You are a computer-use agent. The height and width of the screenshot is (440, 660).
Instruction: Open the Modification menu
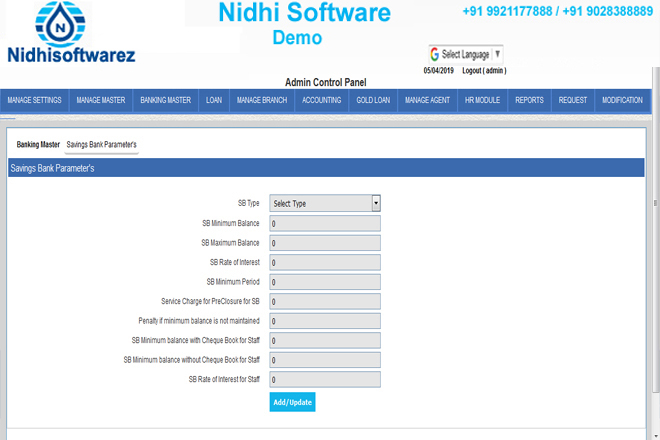(x=623, y=100)
